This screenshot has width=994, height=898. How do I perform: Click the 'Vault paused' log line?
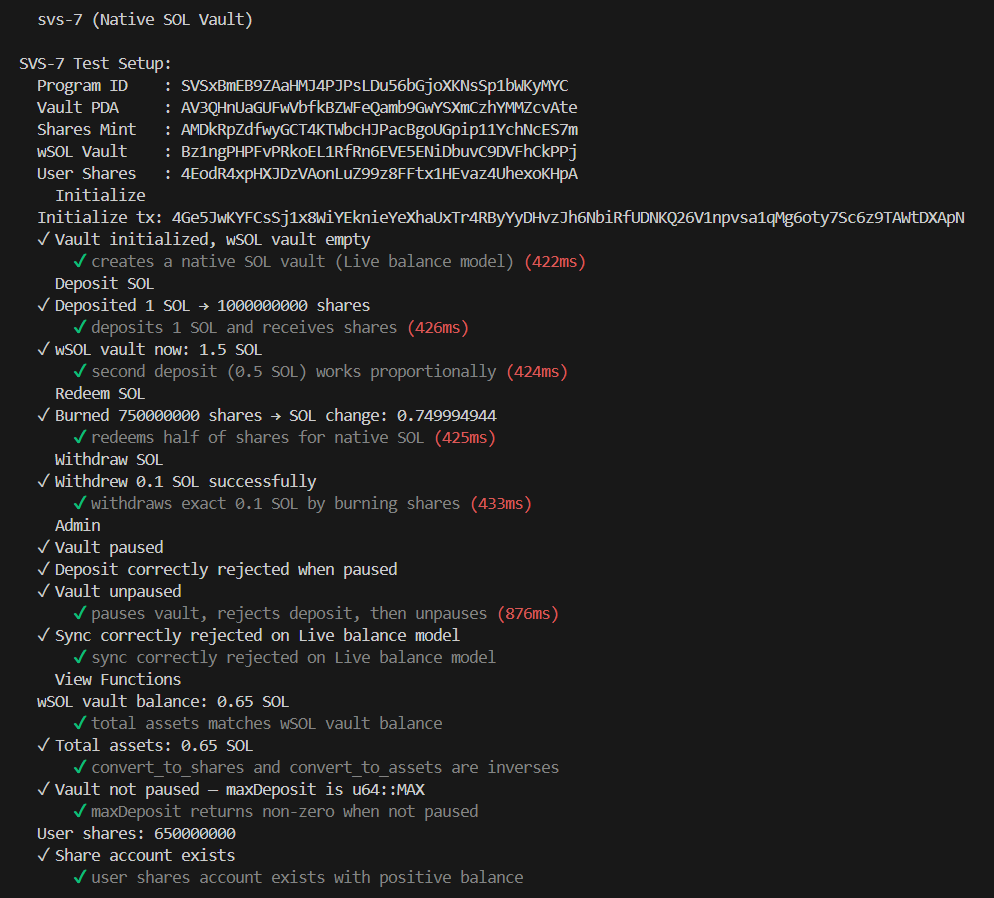[x=109, y=548]
